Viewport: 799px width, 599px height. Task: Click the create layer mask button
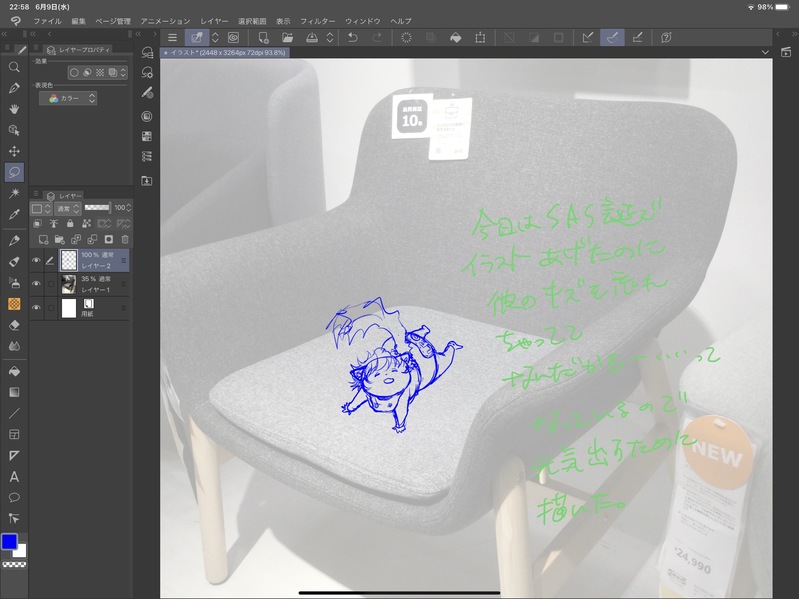point(109,239)
